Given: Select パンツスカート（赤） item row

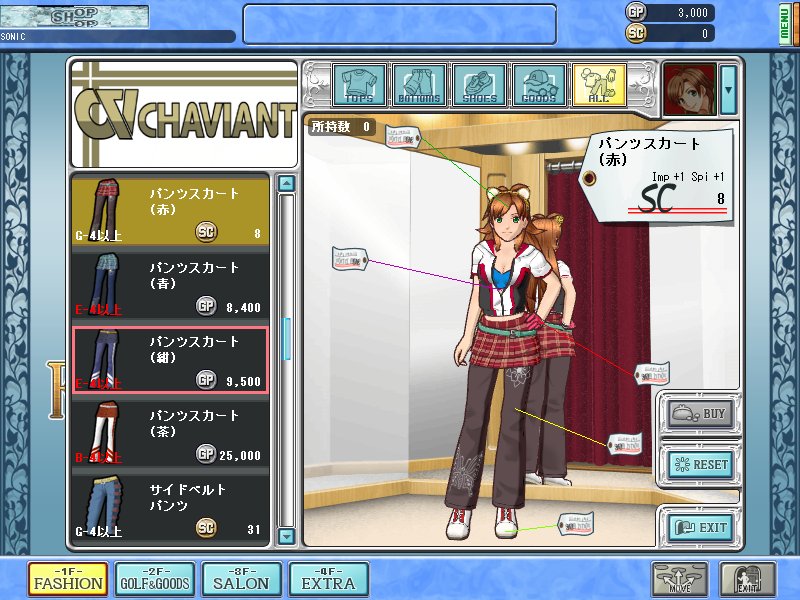Looking at the screenshot, I should pos(170,210).
